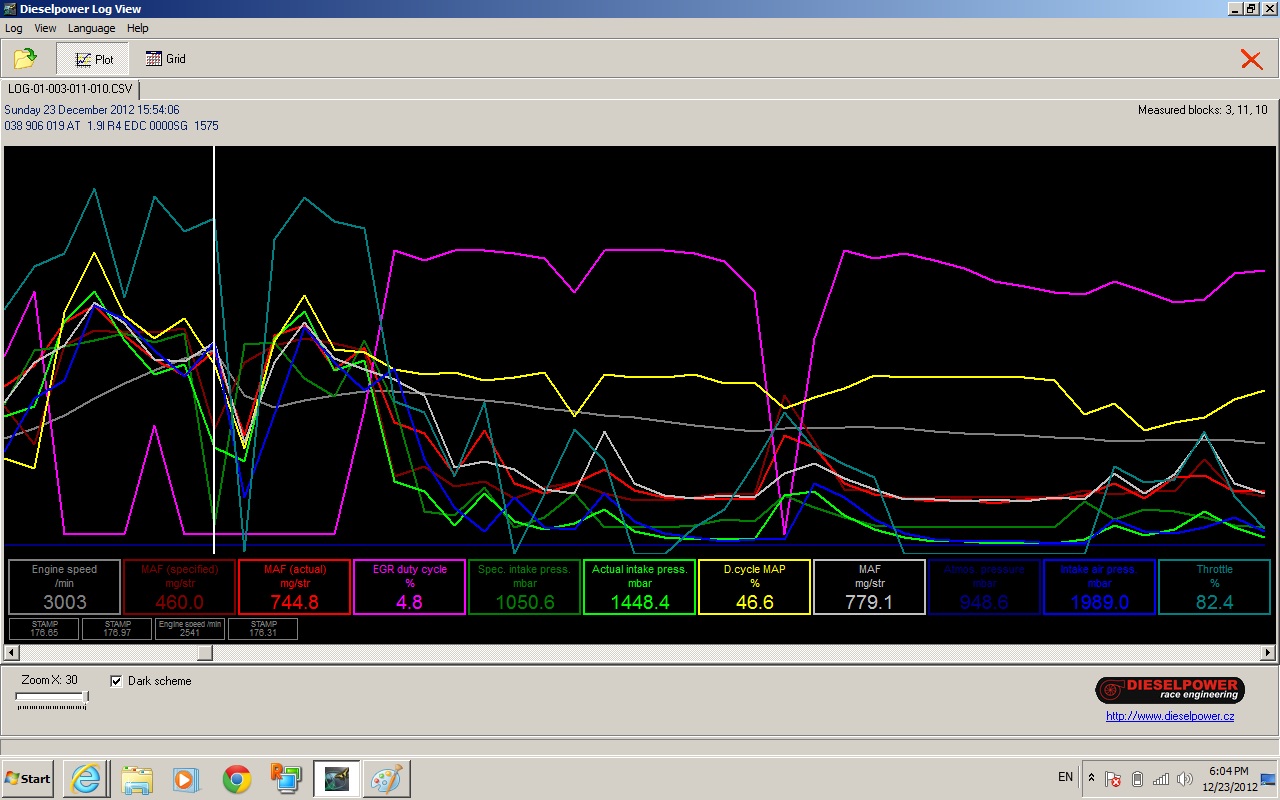1280x800 pixels.
Task: Toggle the EGR duty cycle channel box
Action: [409, 586]
